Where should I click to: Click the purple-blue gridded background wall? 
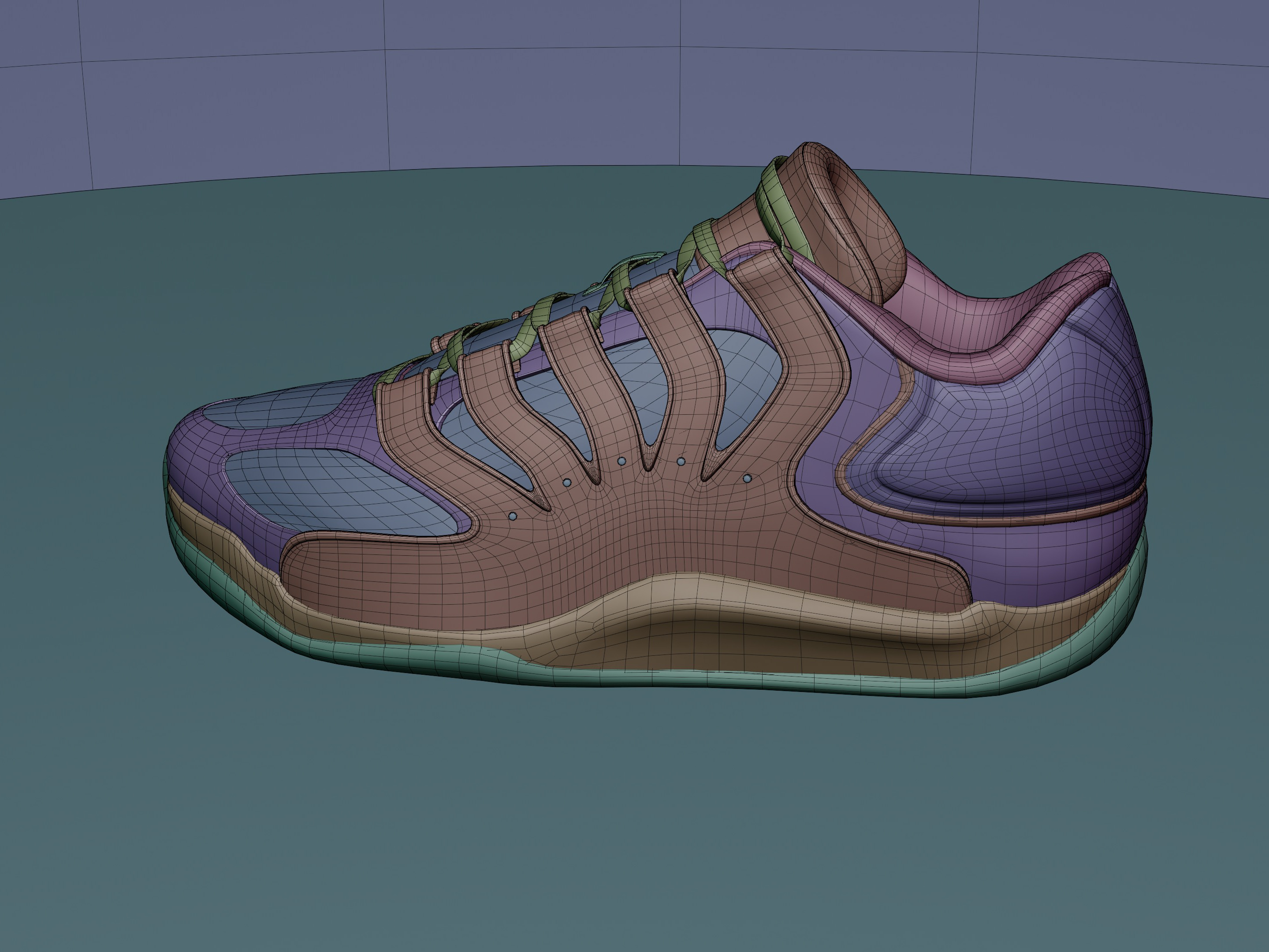click(516, 103)
